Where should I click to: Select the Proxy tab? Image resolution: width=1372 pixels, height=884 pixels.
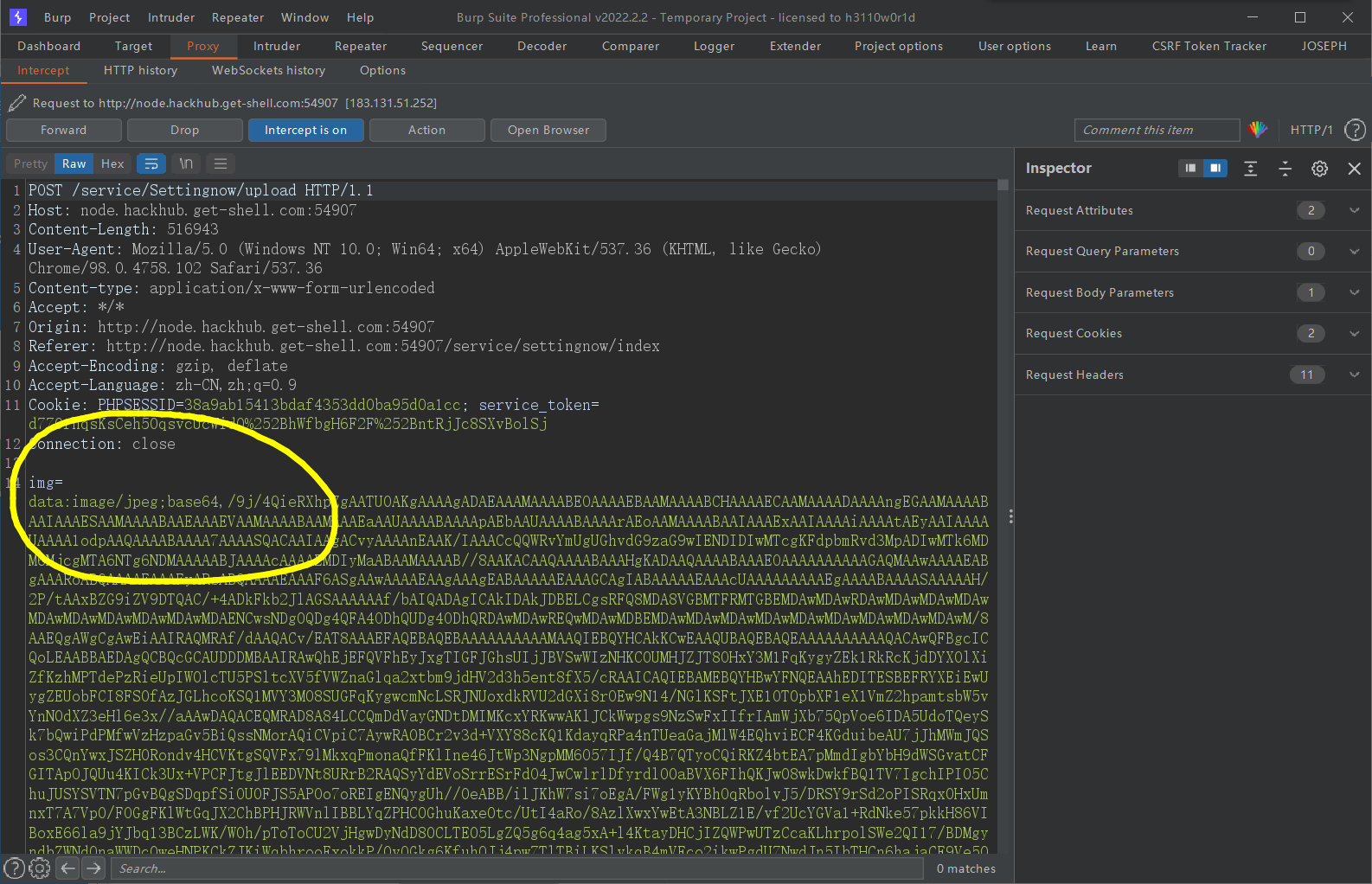pos(203,46)
